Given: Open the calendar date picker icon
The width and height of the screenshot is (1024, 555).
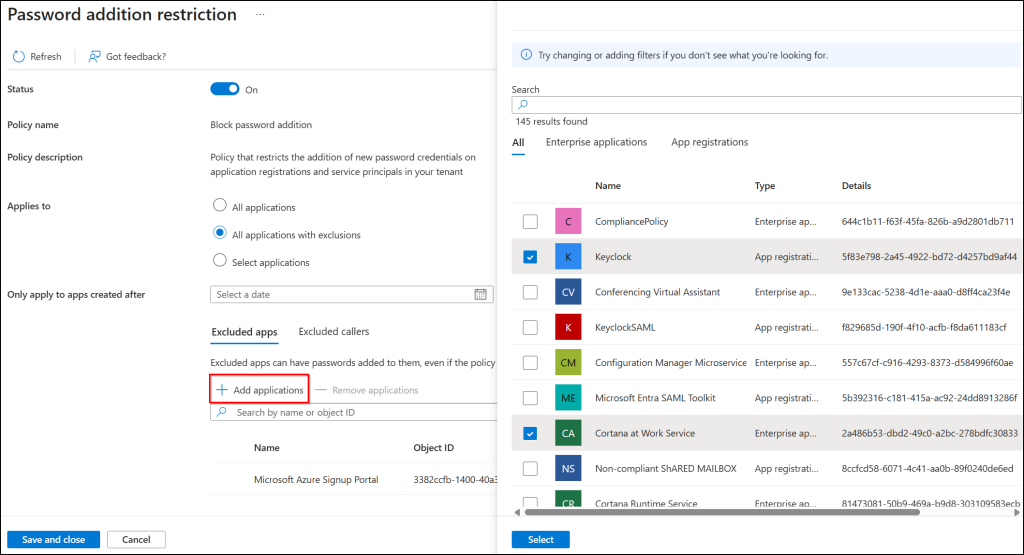Looking at the screenshot, I should click(x=480, y=294).
